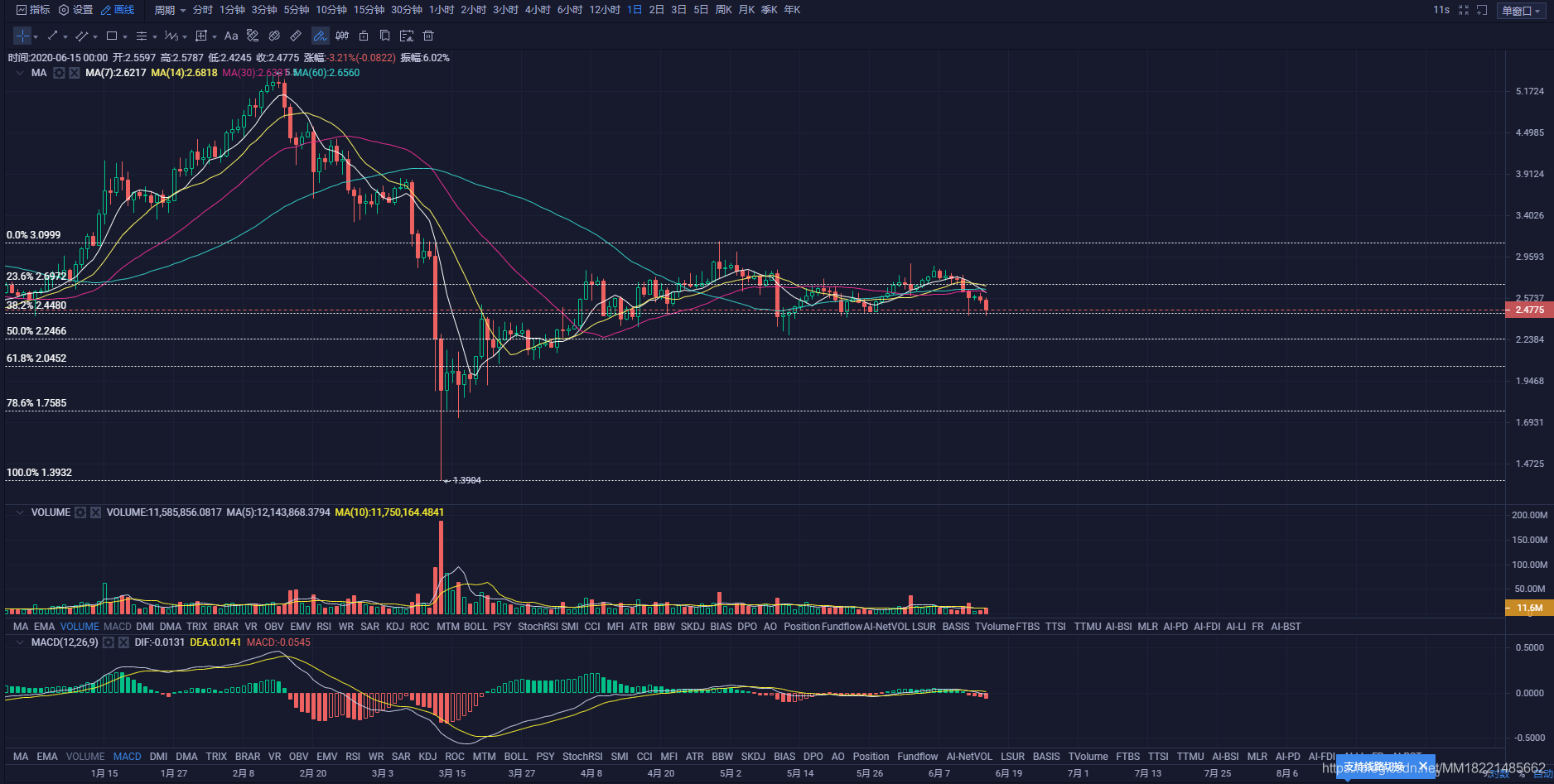The width and height of the screenshot is (1554, 784).
Task: Collapse the MACD panel chevron
Action: pos(19,642)
